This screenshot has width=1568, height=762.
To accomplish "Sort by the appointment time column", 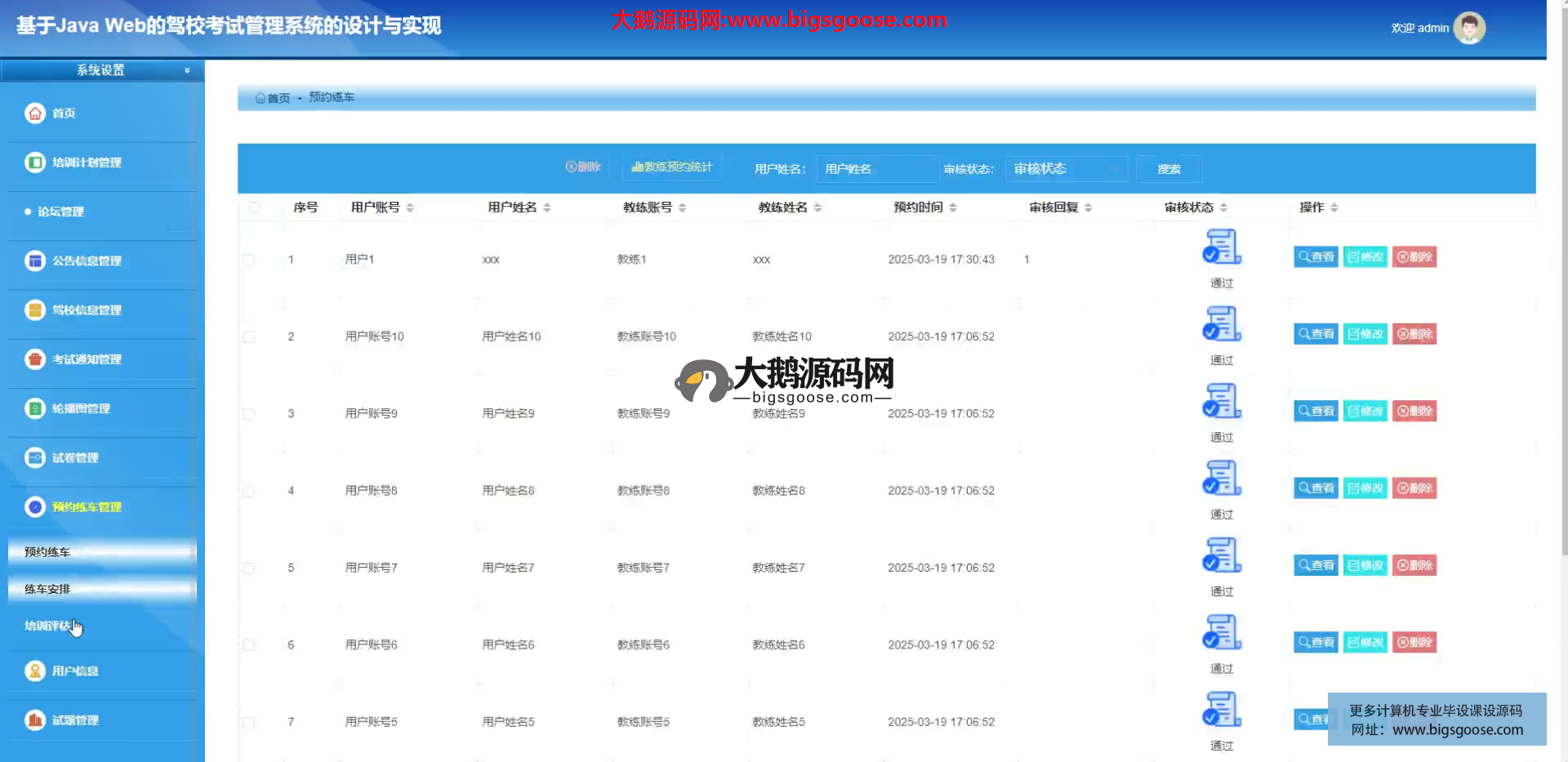I will pyautogui.click(x=952, y=207).
